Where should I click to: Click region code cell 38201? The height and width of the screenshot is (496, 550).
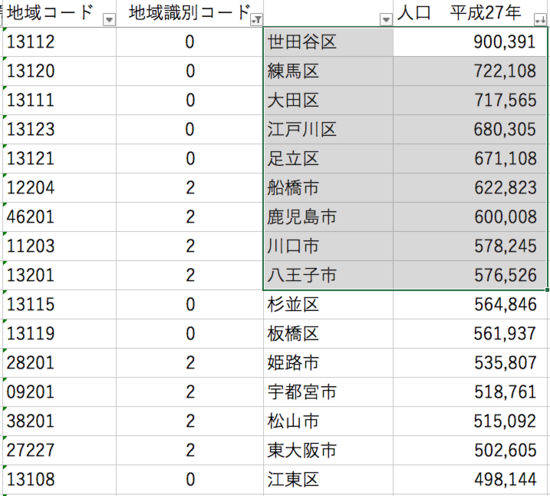[59, 421]
